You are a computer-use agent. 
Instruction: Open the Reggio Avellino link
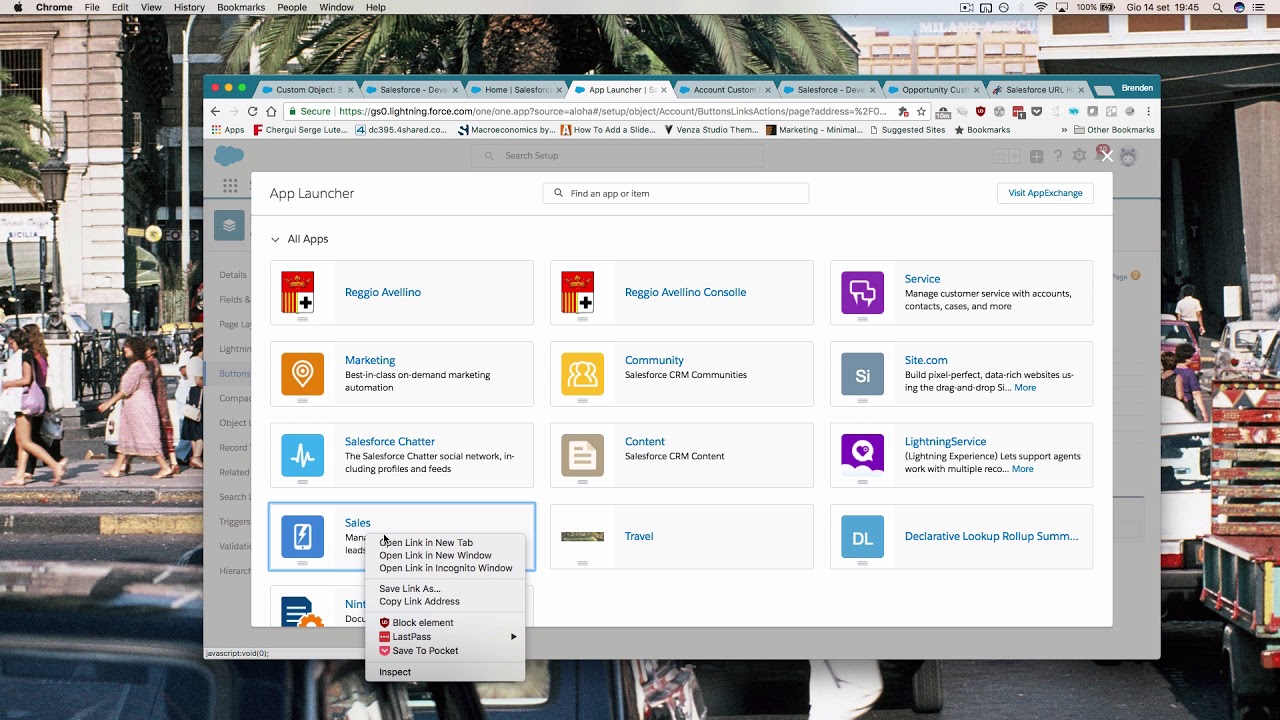[383, 292]
